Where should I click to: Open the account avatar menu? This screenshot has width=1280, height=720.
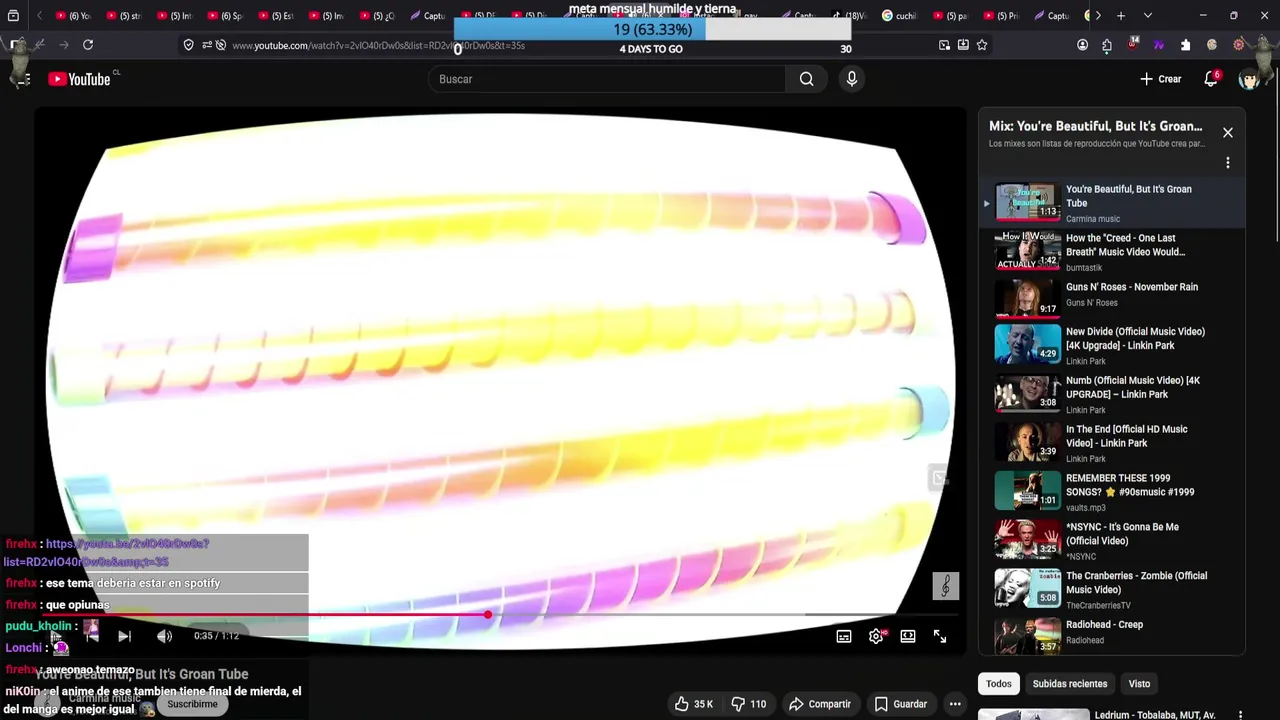(x=1249, y=79)
